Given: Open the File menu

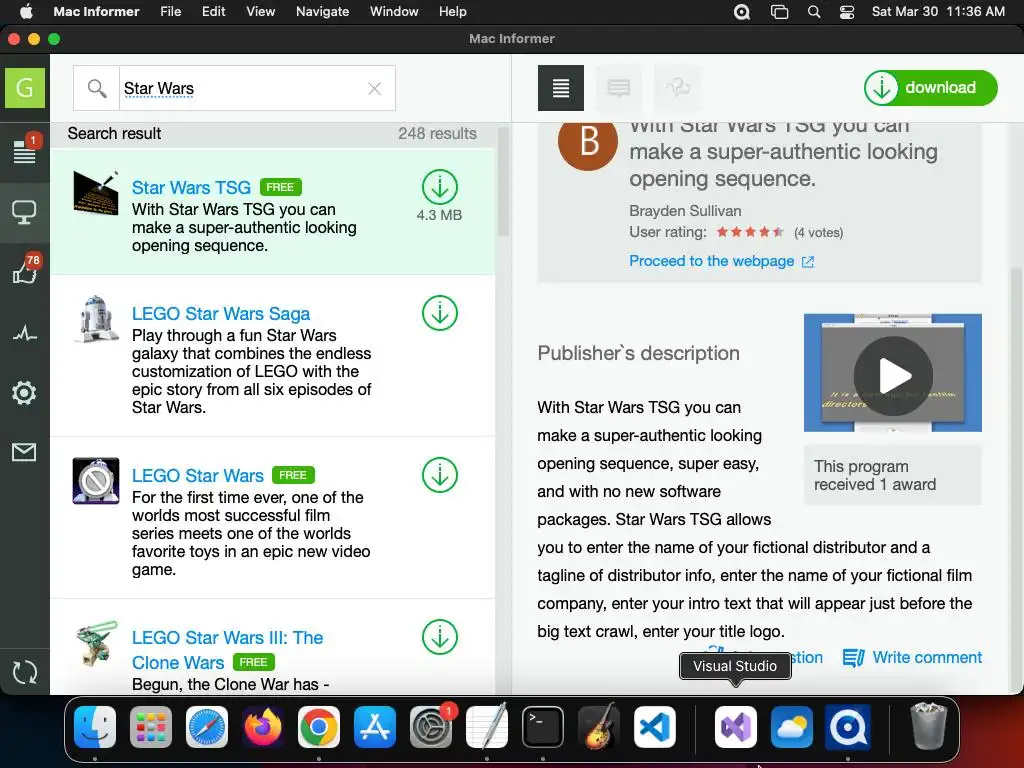Looking at the screenshot, I should point(170,12).
